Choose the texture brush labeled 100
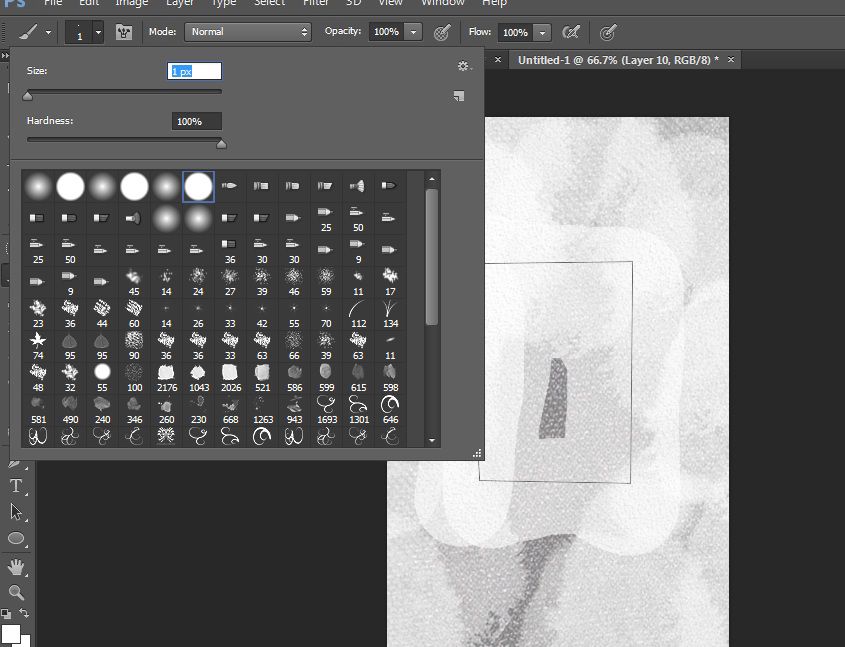Viewport: 845px width, 647px height. 134,378
